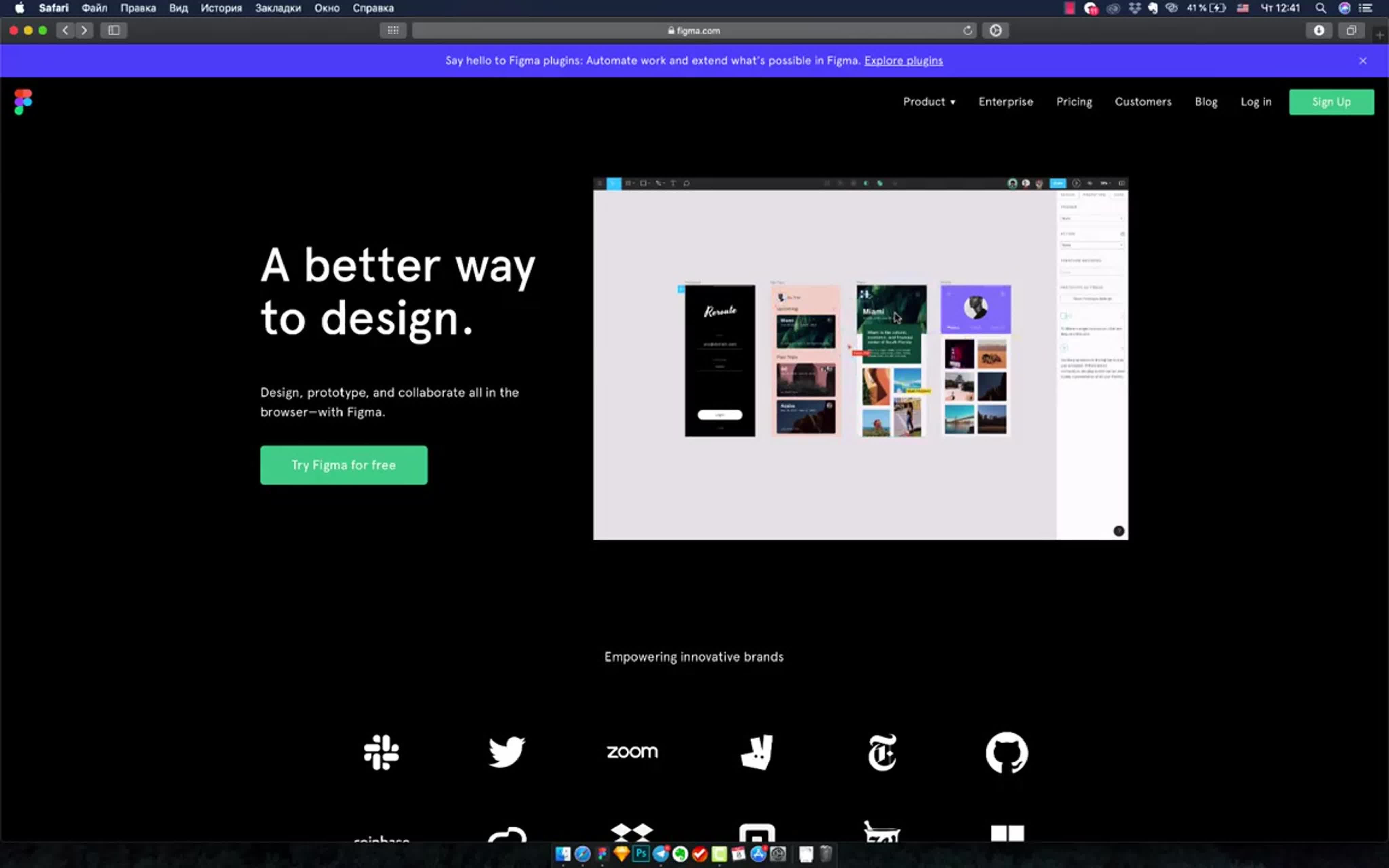Click the figma.com address bar
1389x868 pixels.
coord(694,31)
